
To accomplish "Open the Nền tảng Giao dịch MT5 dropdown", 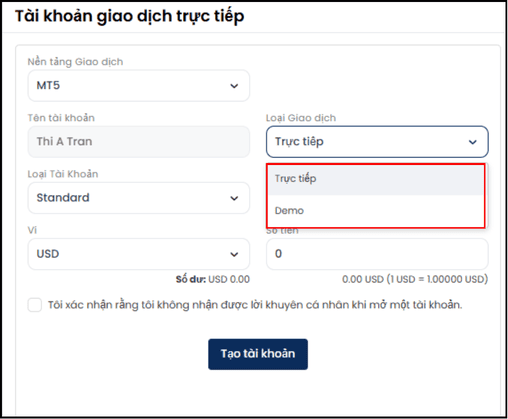I will tap(138, 86).
